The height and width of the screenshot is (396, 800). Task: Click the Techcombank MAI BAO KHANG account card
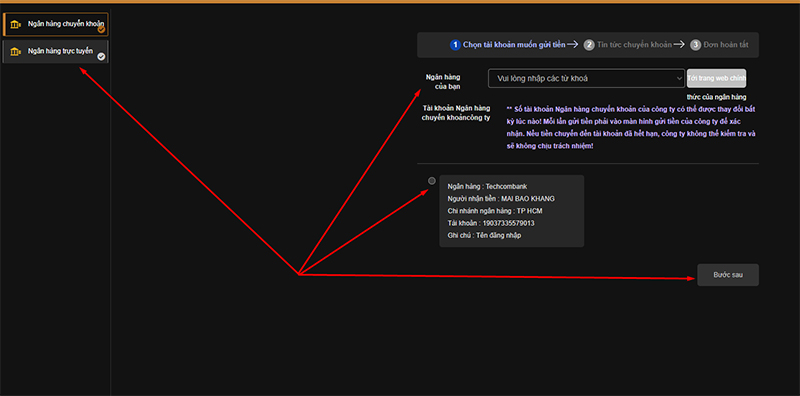click(511, 211)
